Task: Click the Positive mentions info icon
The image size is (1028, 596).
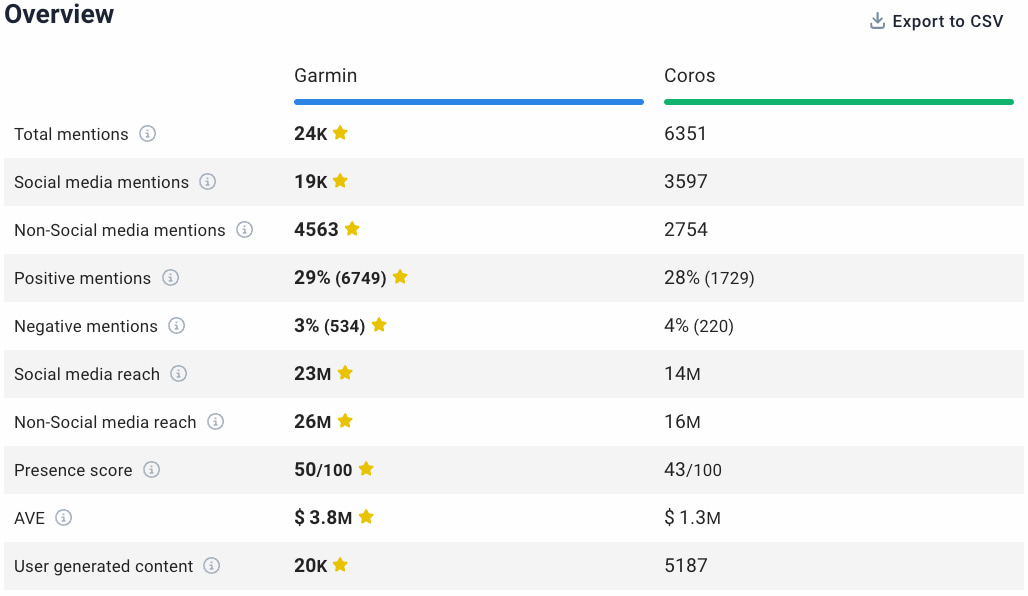Action: [x=170, y=278]
